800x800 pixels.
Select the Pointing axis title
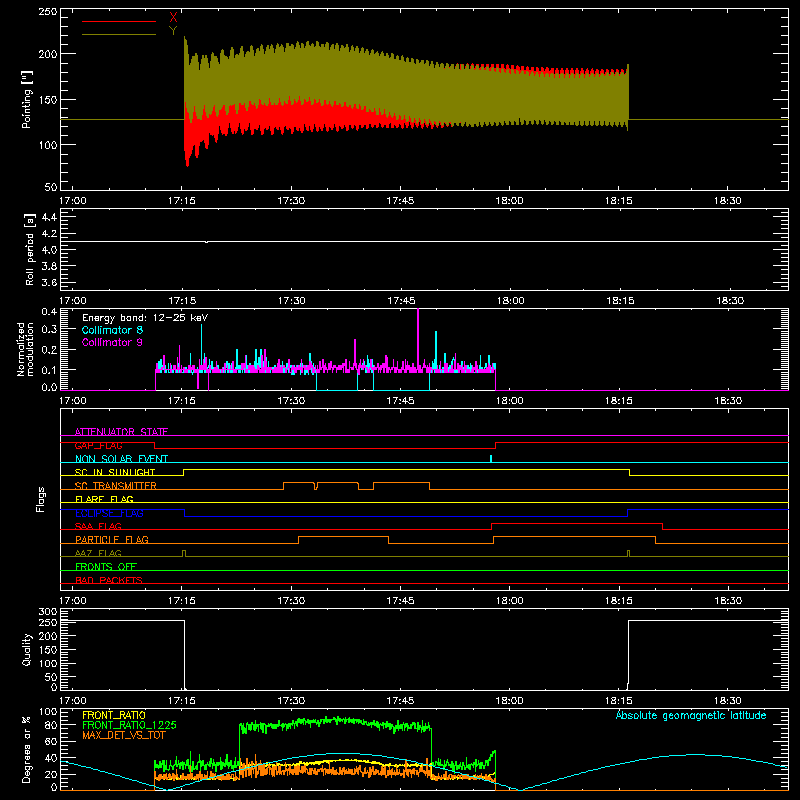click(x=27, y=99)
